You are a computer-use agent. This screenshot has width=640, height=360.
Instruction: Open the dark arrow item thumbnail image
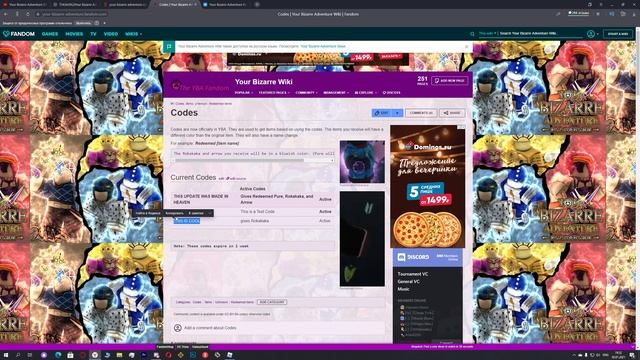(362, 239)
